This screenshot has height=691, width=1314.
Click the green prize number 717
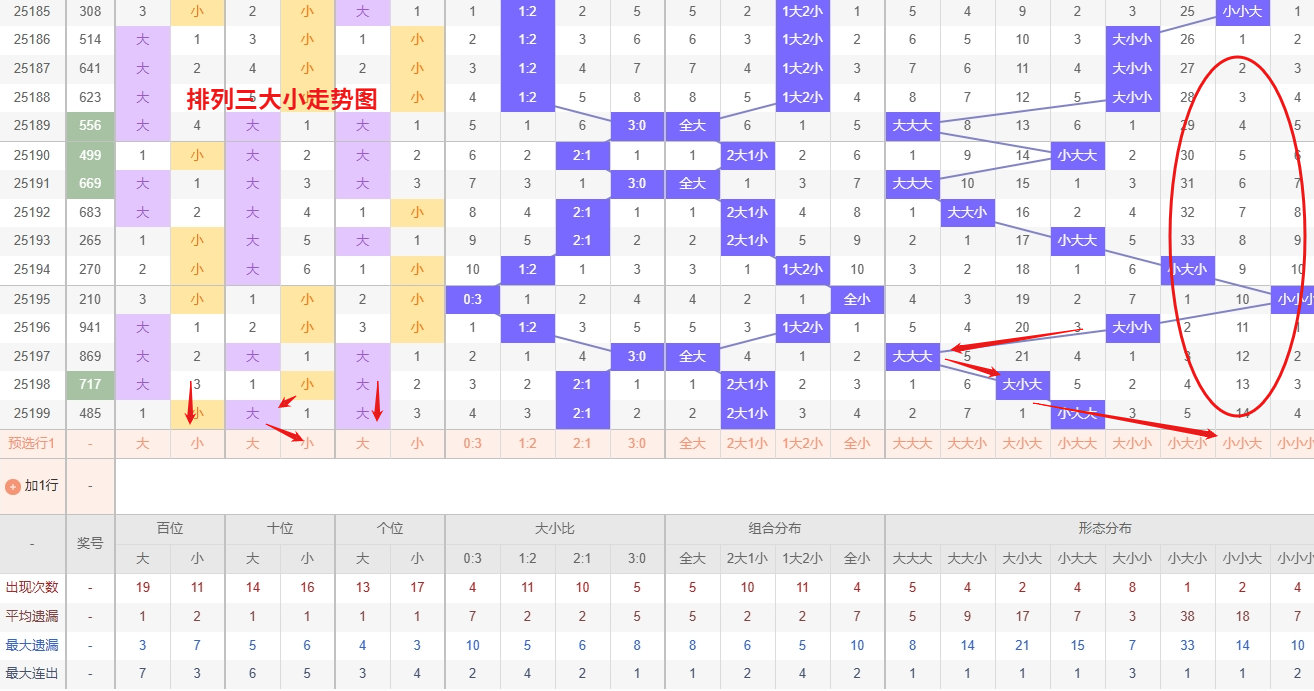tap(90, 385)
